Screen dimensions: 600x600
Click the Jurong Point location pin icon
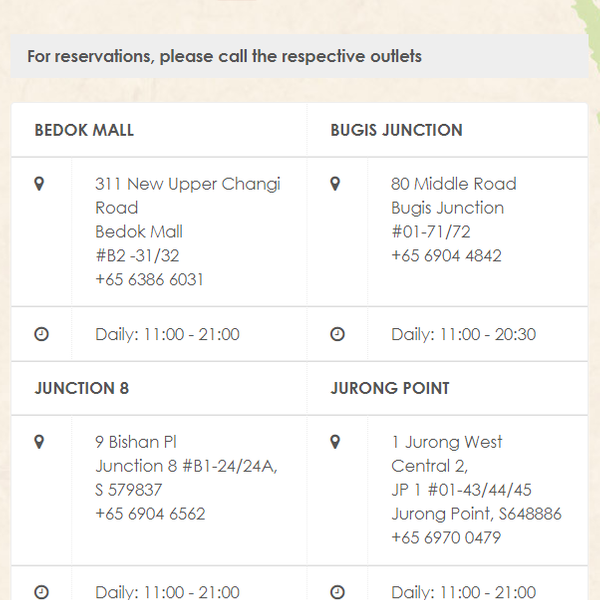336,442
